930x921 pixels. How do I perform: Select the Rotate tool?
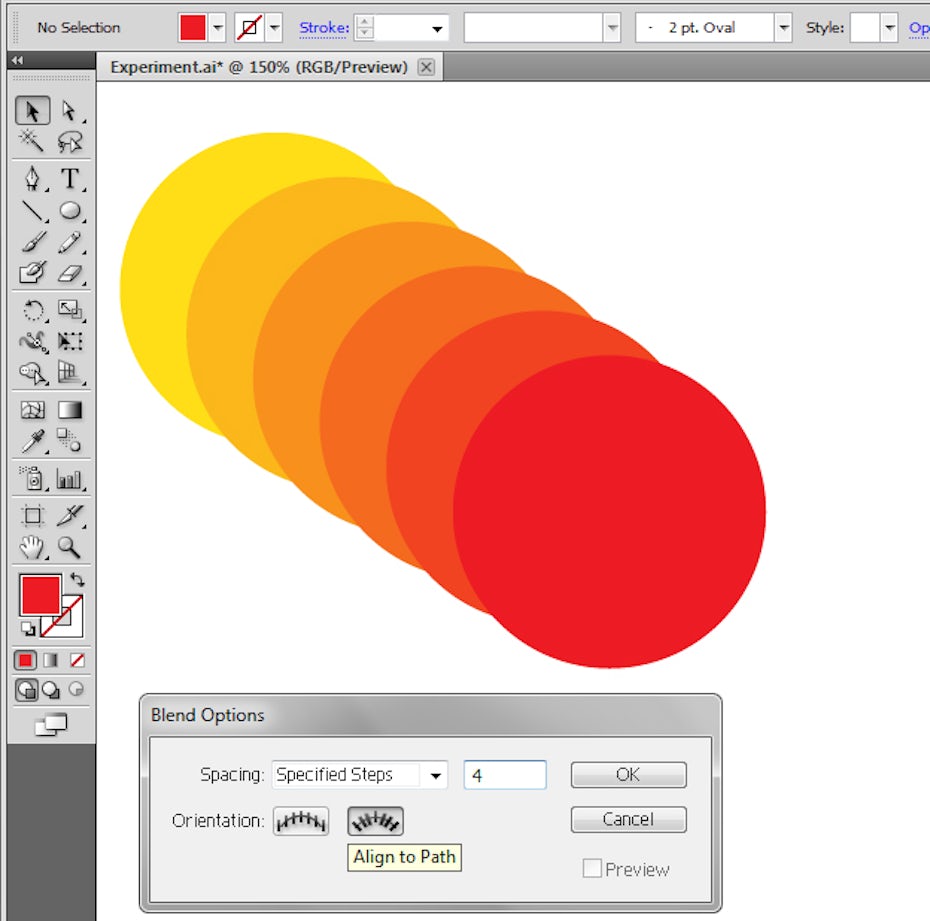(33, 310)
